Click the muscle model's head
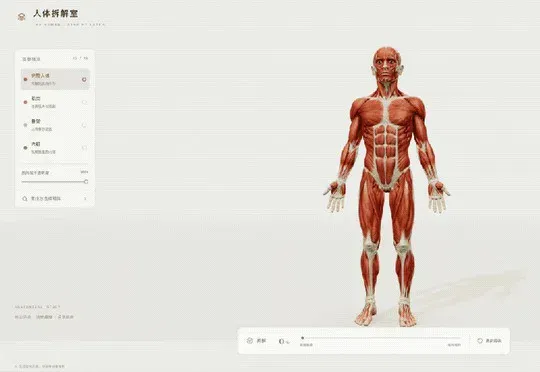540x372 pixels. pyautogui.click(x=387, y=64)
